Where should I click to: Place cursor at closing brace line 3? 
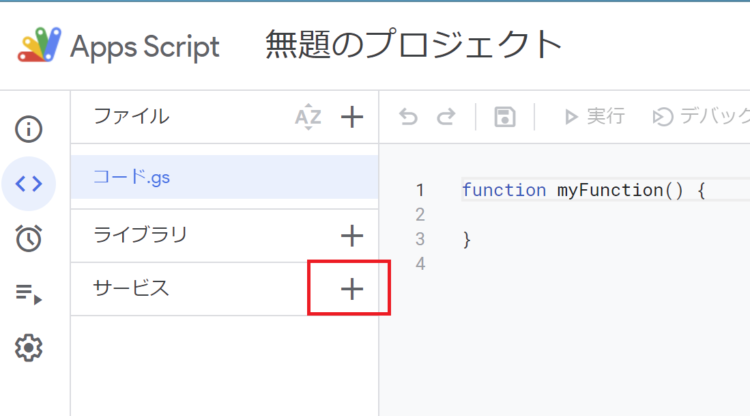[466, 239]
